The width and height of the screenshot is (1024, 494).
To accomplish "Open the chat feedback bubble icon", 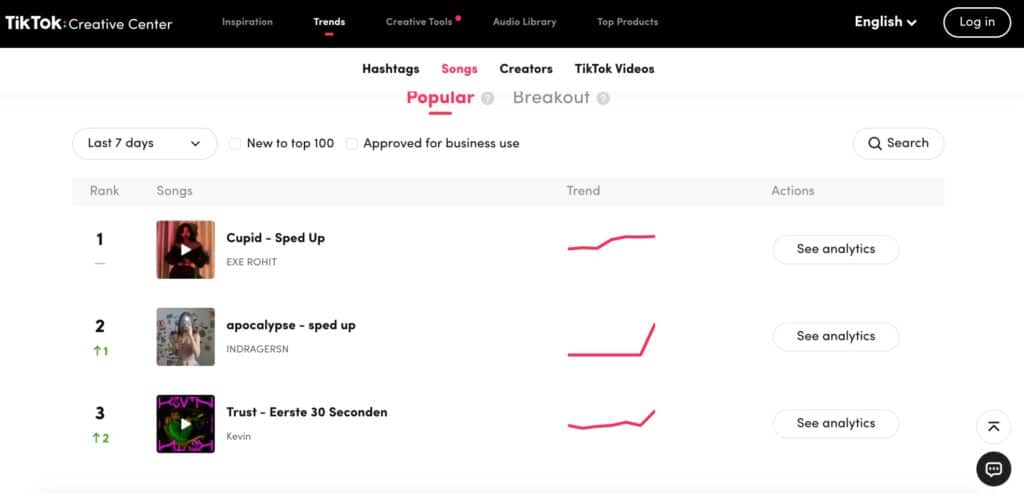I will click(993, 469).
